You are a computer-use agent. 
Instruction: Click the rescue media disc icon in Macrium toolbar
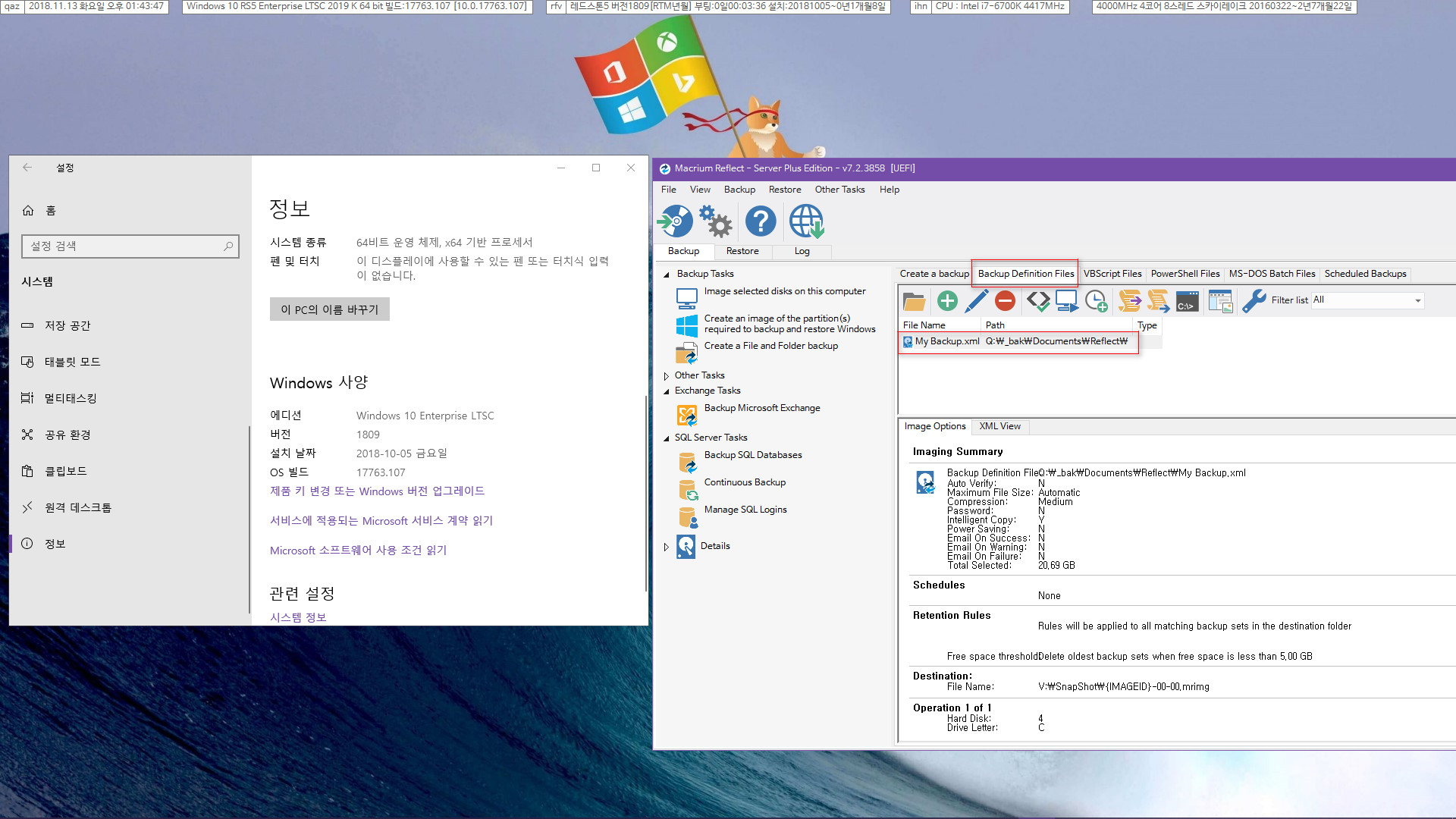click(x=675, y=221)
